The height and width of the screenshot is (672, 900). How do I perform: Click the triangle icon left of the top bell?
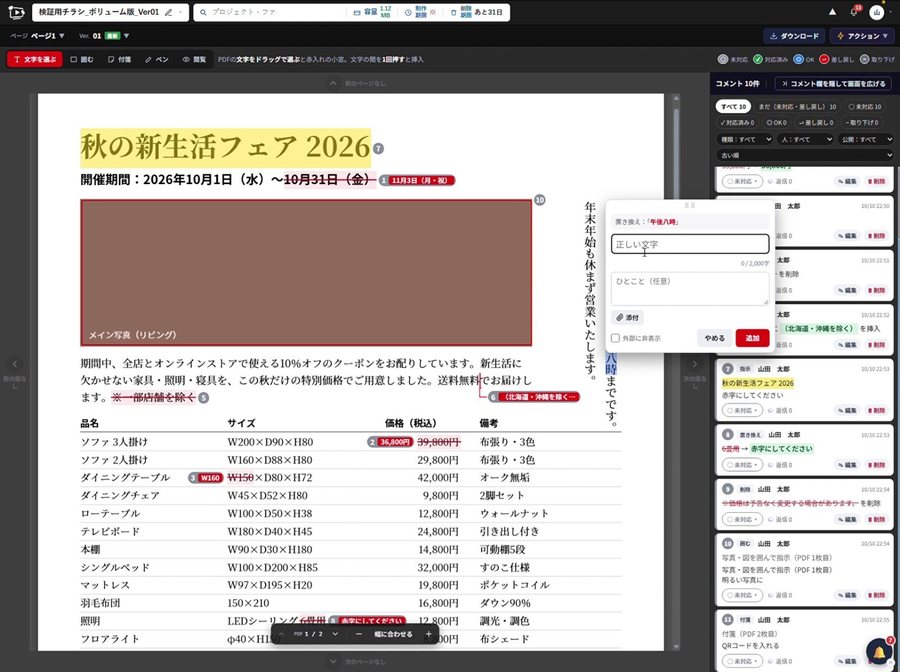coord(832,12)
